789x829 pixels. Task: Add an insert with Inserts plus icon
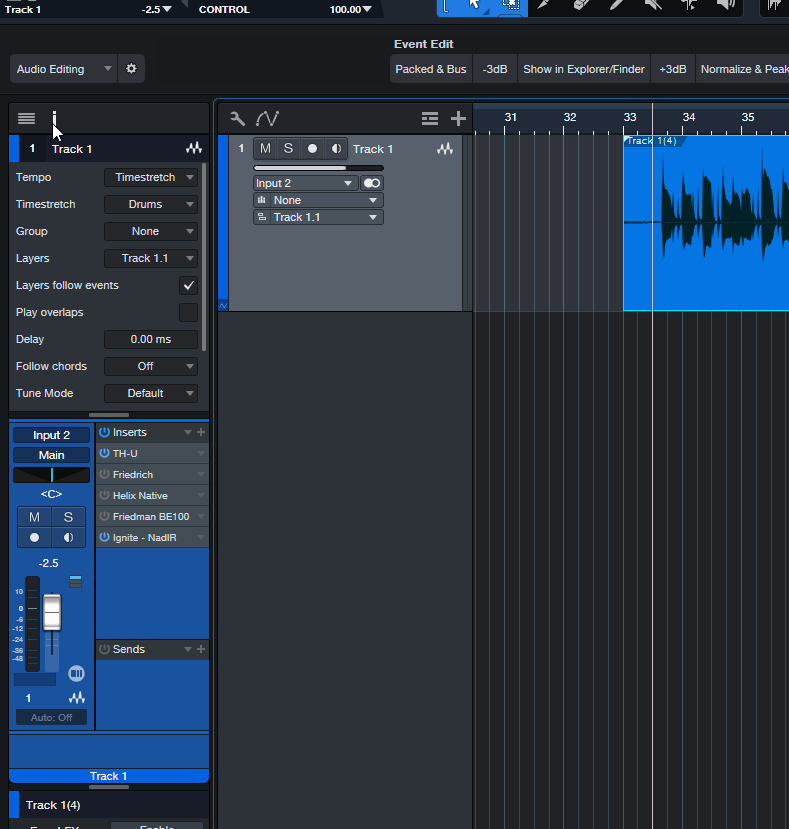tap(201, 433)
